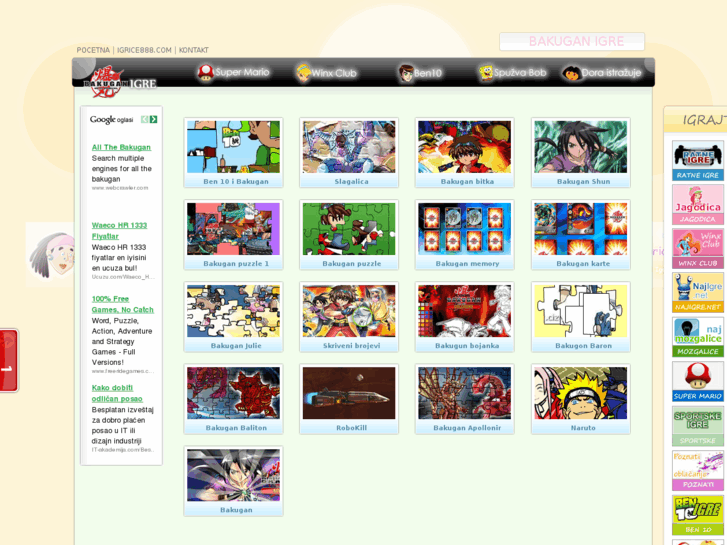The width and height of the screenshot is (727, 545).
Task: Open the Super Mario menu item
Action: pos(233,72)
